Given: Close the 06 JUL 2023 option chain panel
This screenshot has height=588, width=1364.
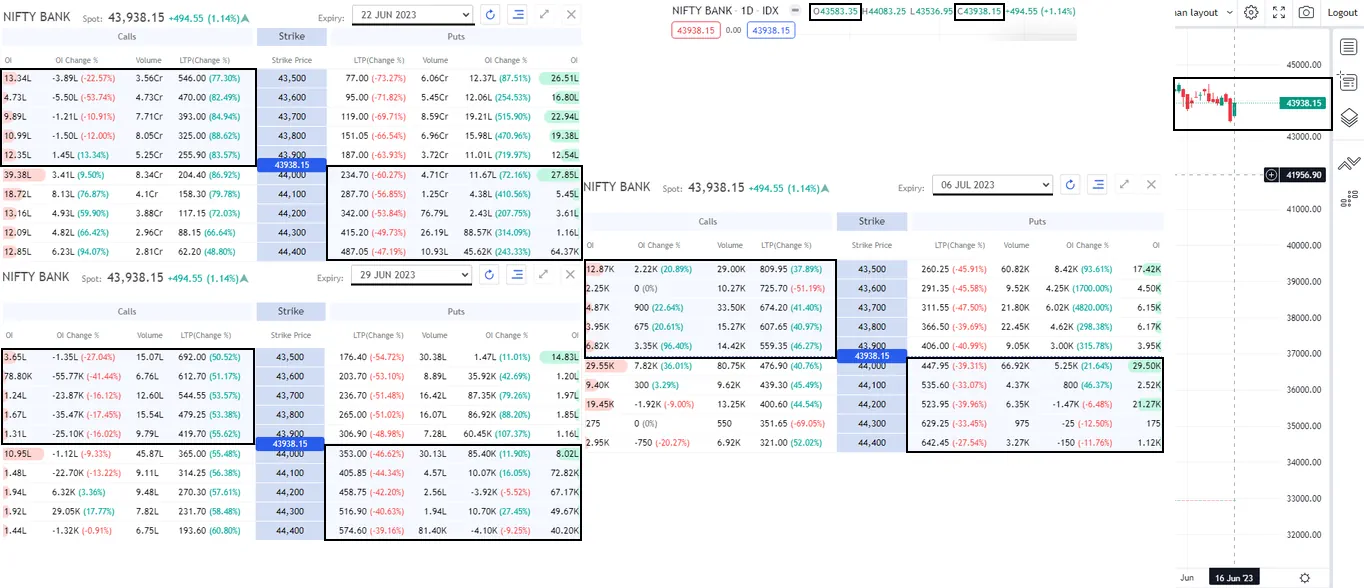Looking at the screenshot, I should coord(1151,185).
